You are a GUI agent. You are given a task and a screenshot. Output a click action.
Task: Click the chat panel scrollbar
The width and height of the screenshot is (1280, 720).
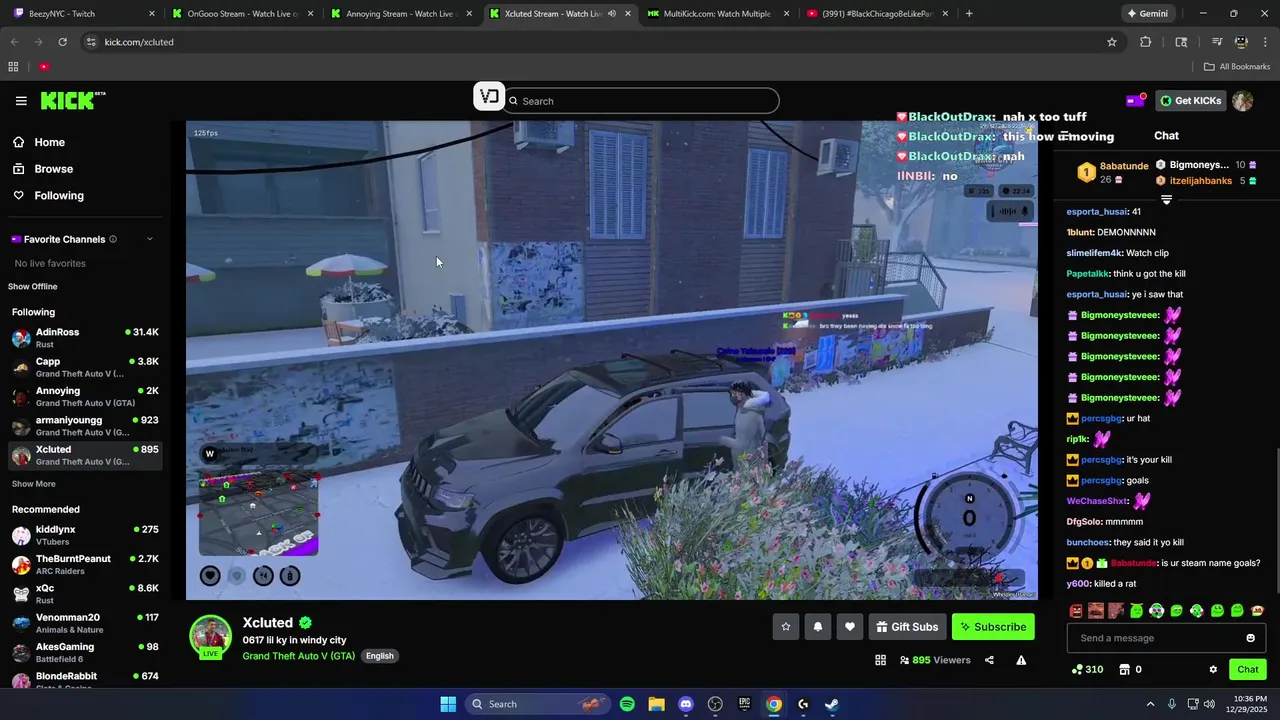point(1276,520)
